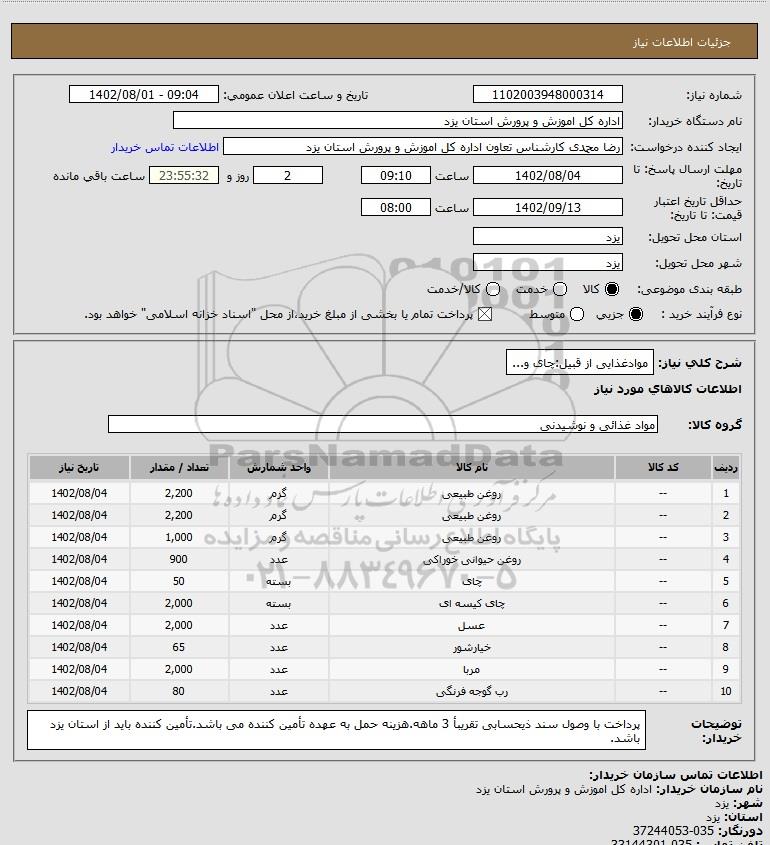Click the request creator name field
770x845 pixels.
pyautogui.click(x=422, y=147)
